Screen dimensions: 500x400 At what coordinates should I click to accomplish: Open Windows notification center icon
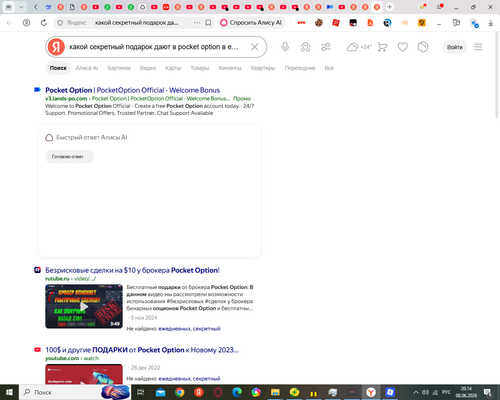[x=488, y=392]
